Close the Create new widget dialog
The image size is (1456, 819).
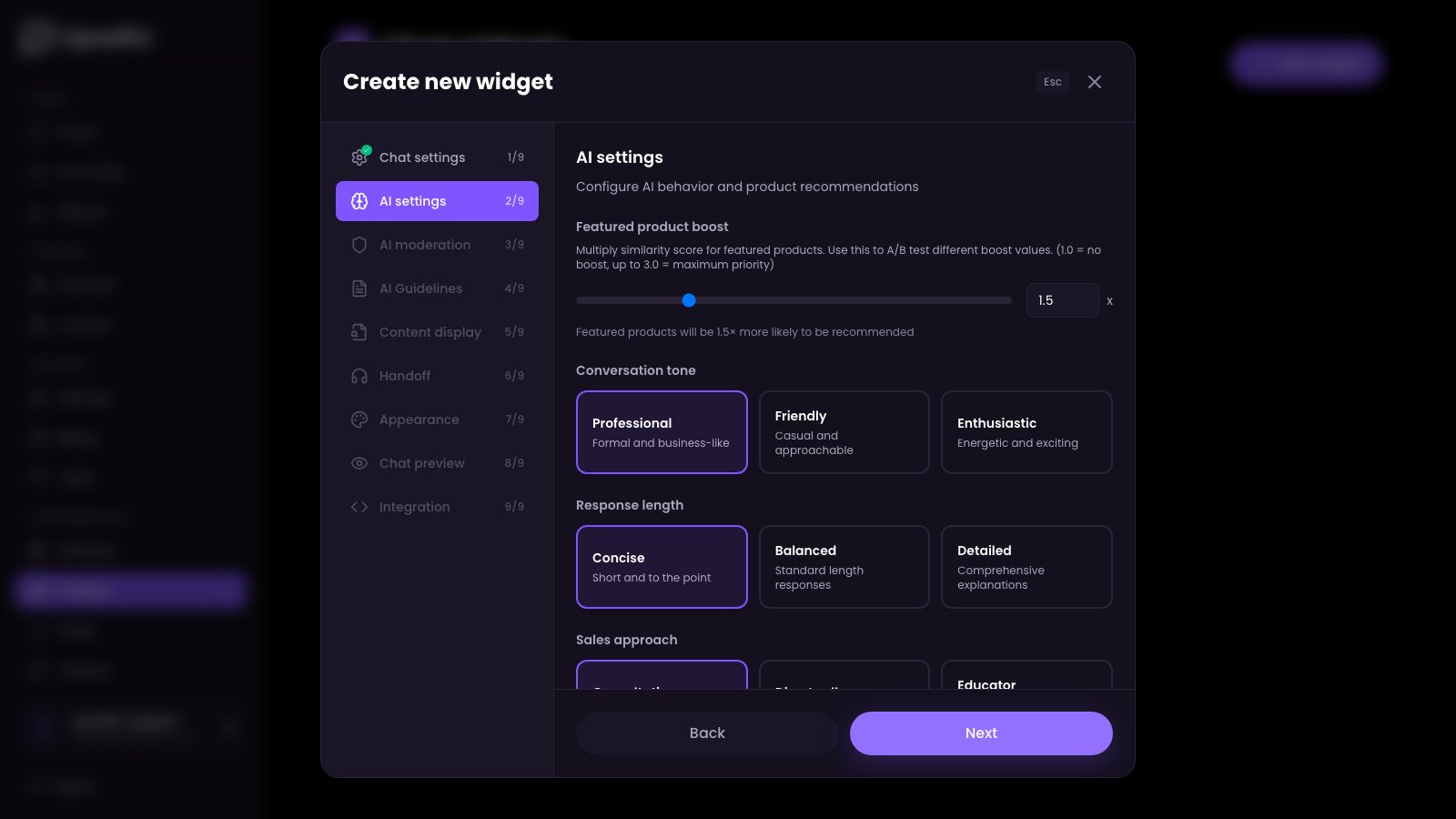pos(1095,82)
